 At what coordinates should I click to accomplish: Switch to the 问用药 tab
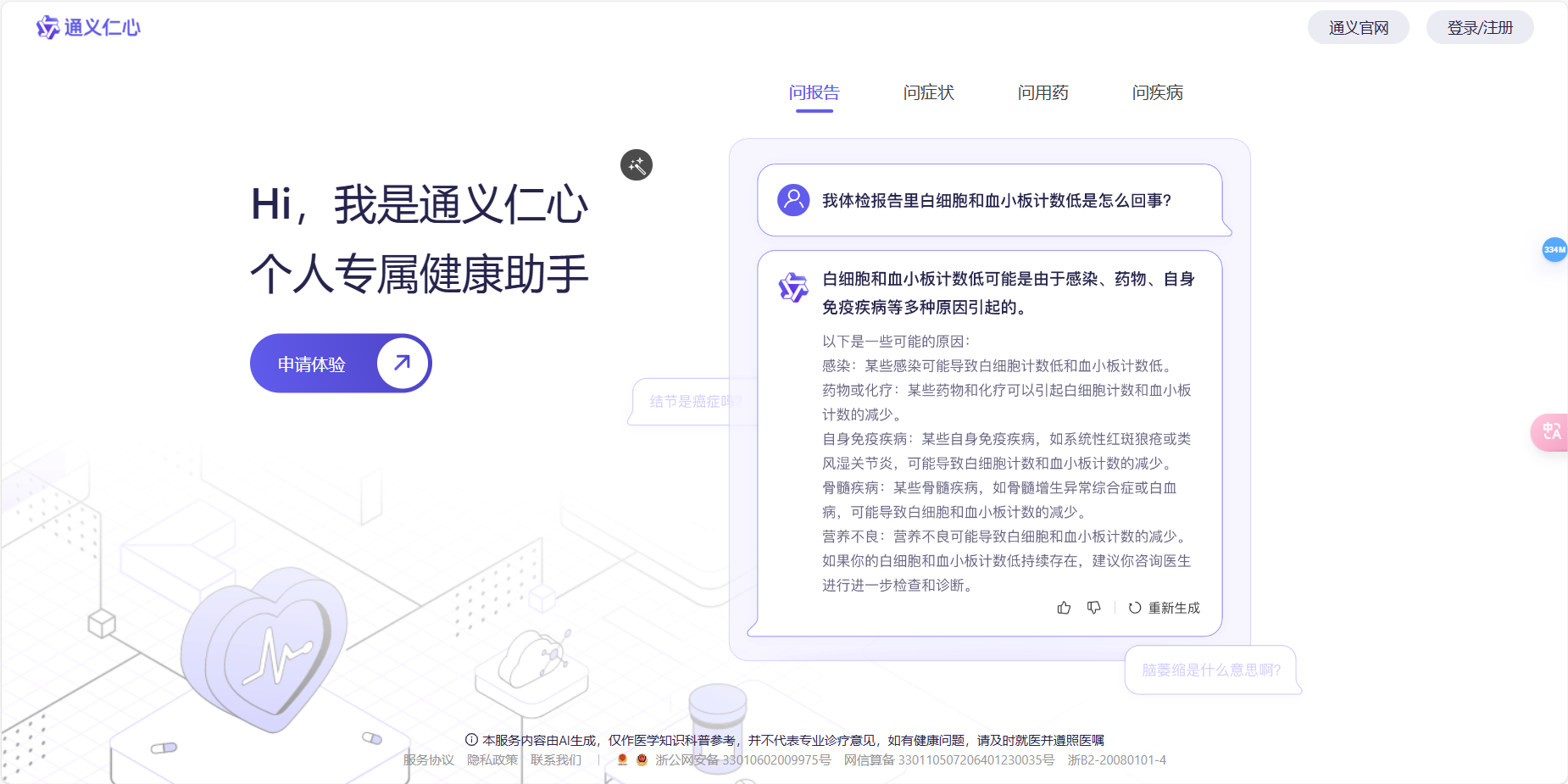point(1043,92)
